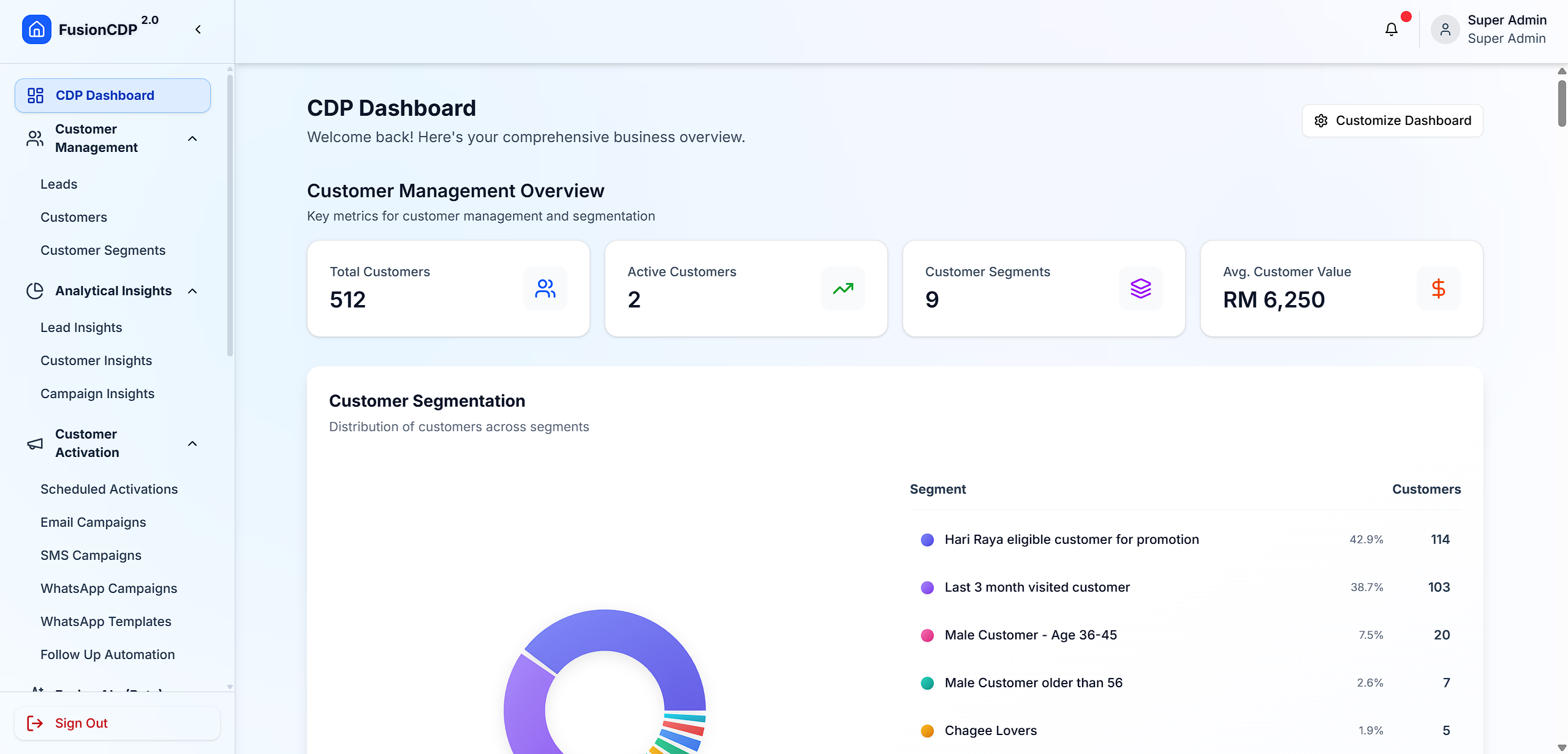The image size is (1568, 754).
Task: Click the Analytical Insights pie chart icon
Action: pos(35,291)
